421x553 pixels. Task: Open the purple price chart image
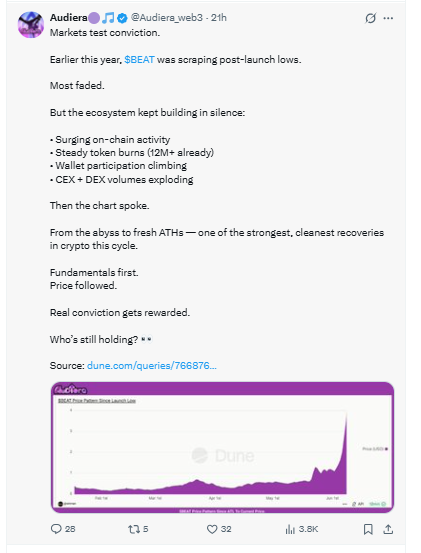tap(222, 447)
